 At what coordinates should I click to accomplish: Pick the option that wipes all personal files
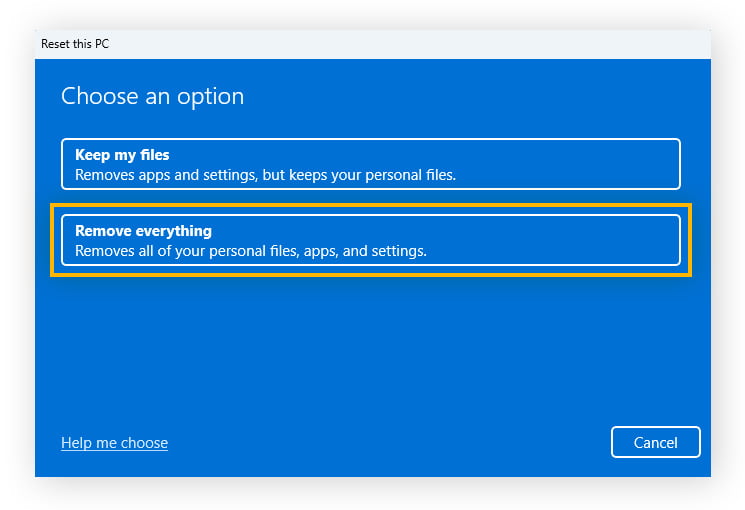pos(370,240)
